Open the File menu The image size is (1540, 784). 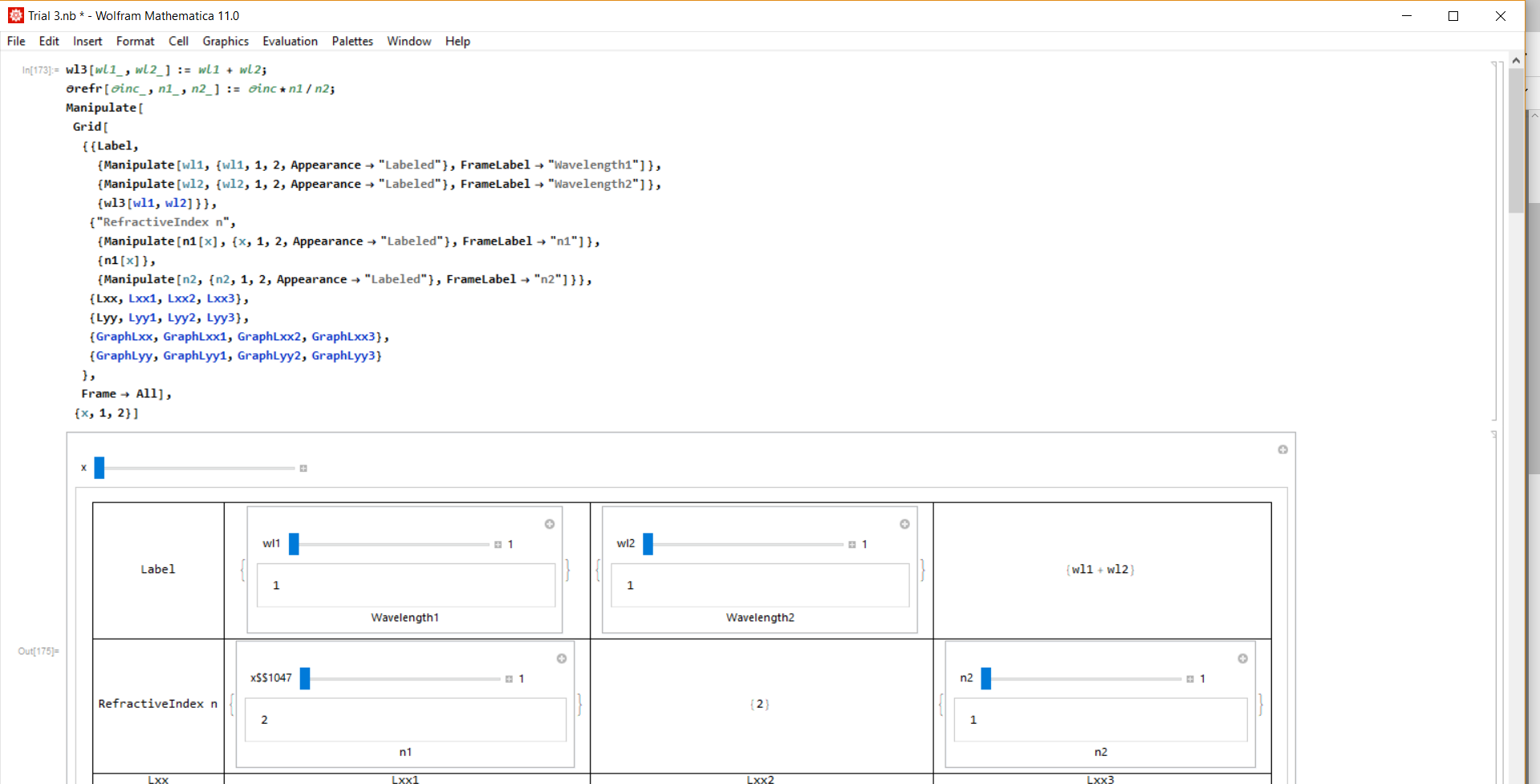pos(16,41)
